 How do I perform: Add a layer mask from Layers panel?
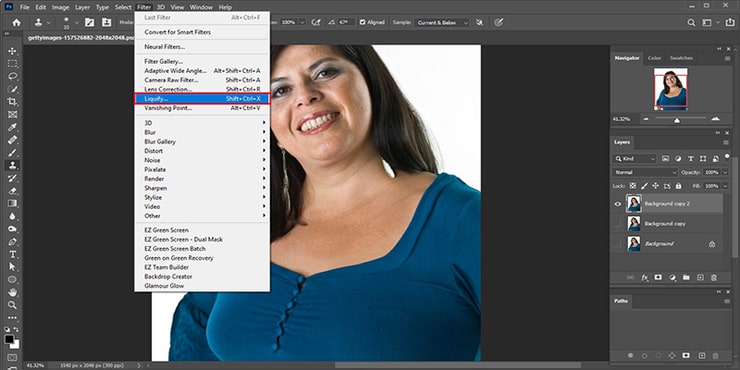(658, 278)
